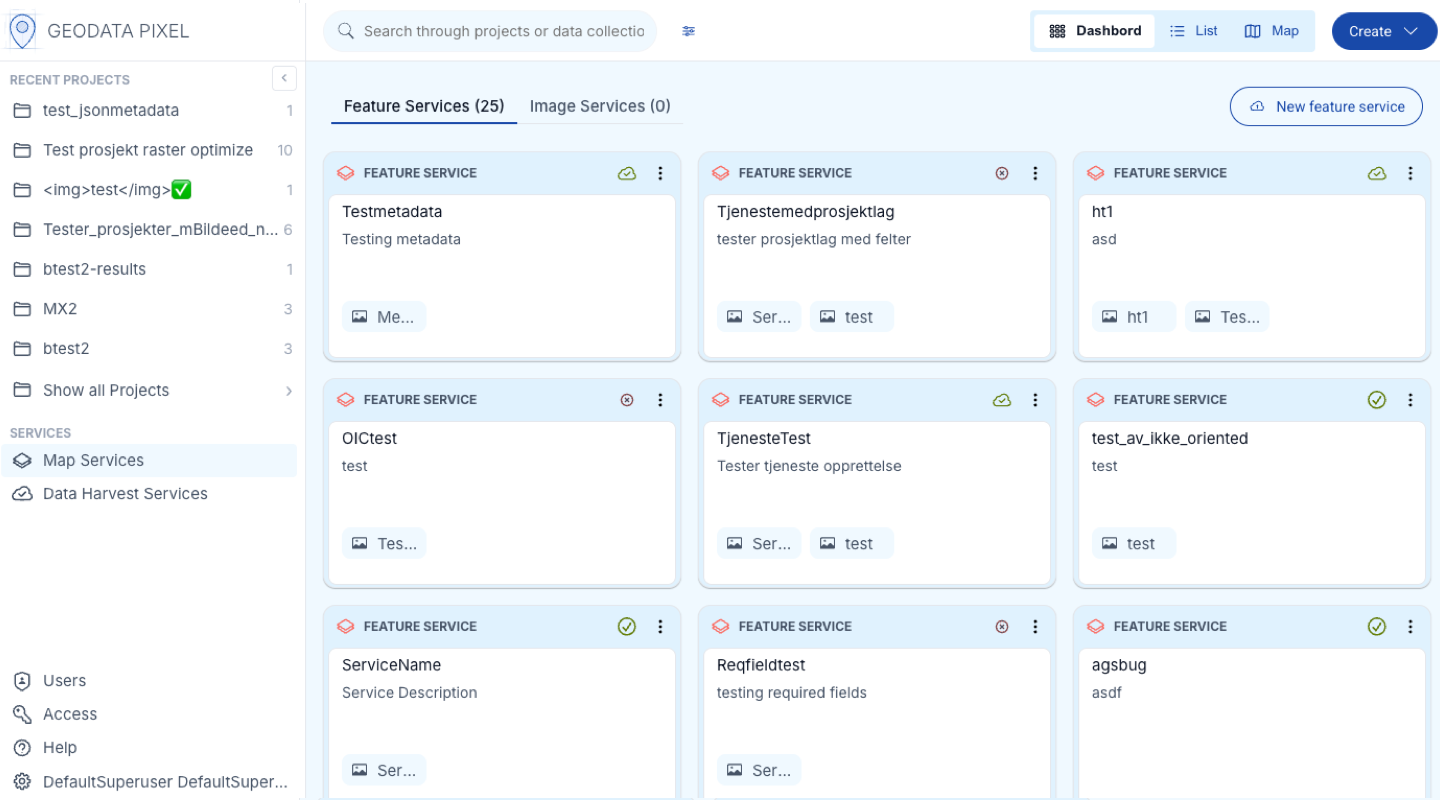1440x800 pixels.
Task: Focus the project search input field
Action: [490, 31]
